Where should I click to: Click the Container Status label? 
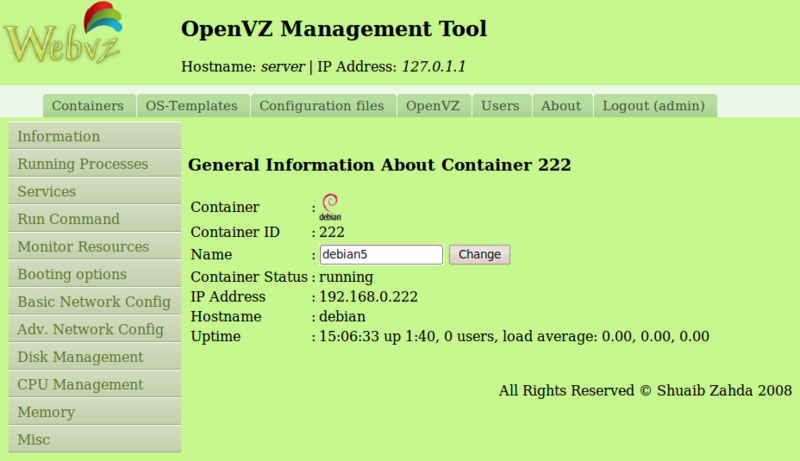(x=249, y=277)
